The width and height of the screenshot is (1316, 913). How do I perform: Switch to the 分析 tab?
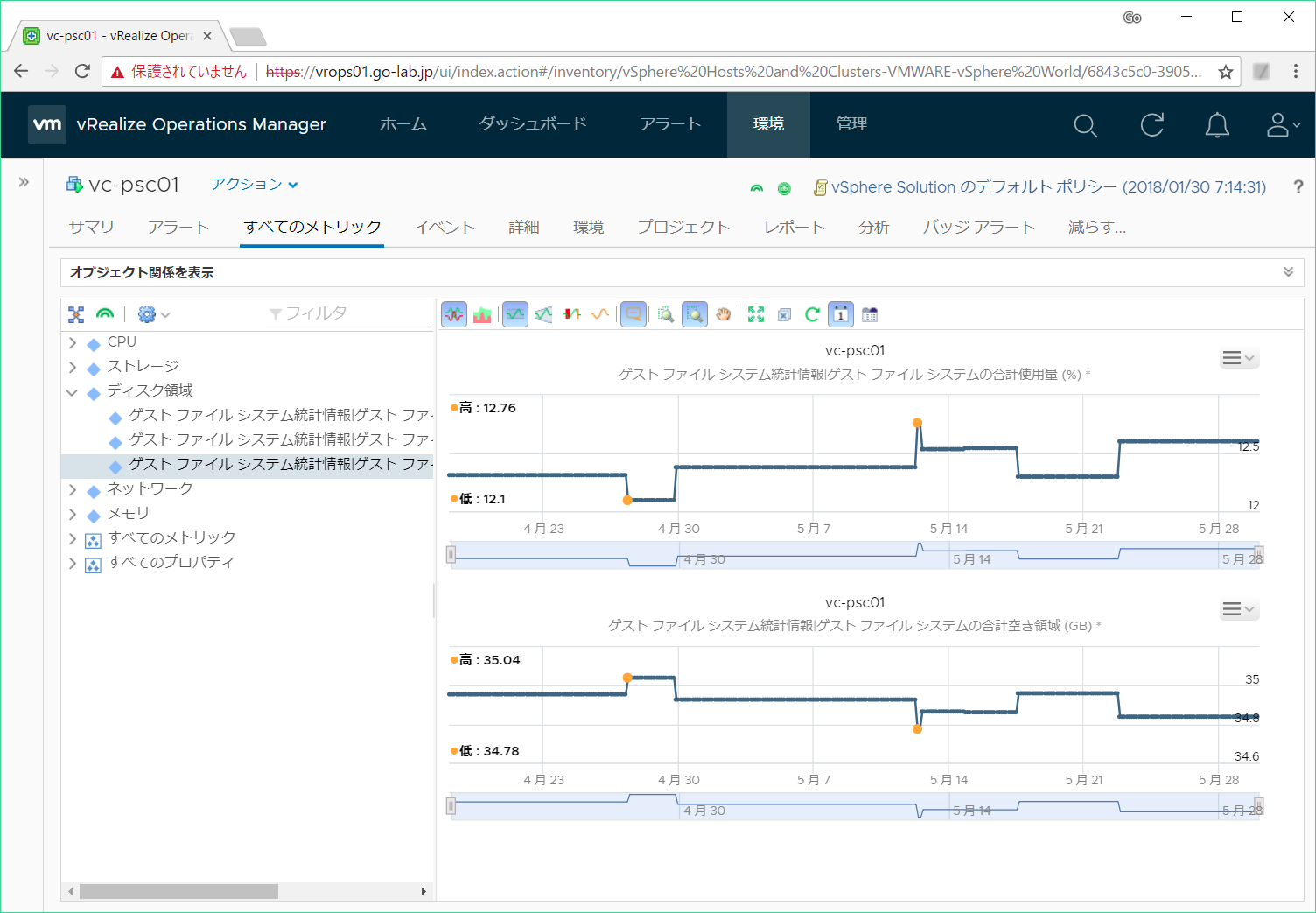coord(874,227)
